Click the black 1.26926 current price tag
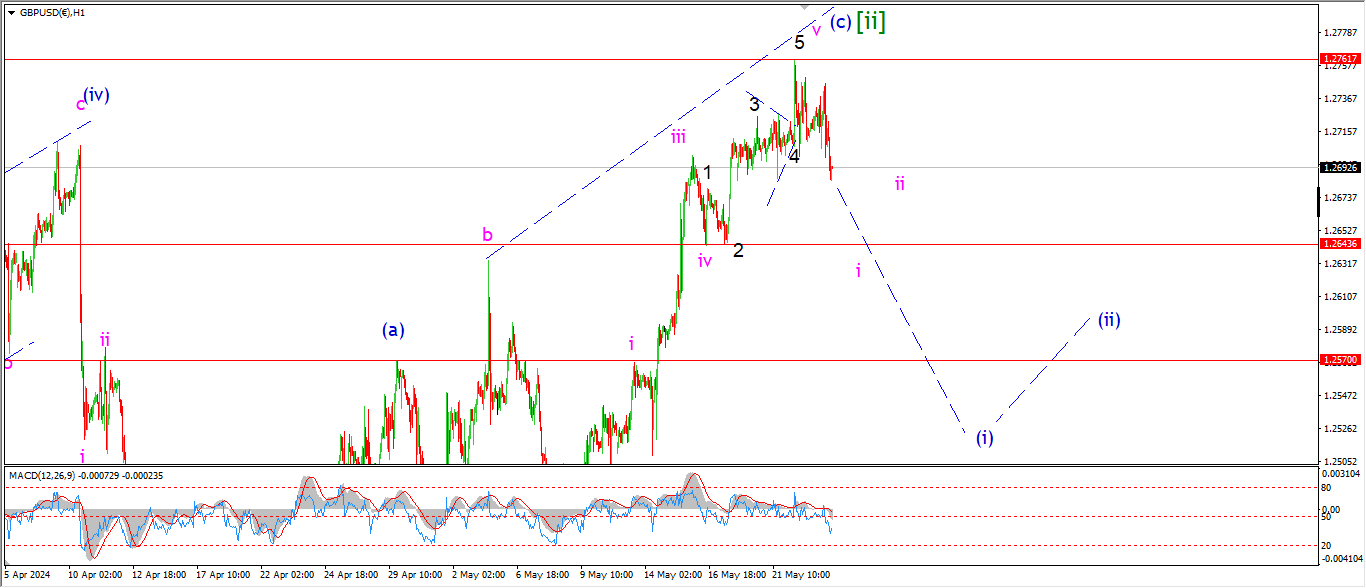Screen dimensions: 1366x588 tap(1340, 168)
